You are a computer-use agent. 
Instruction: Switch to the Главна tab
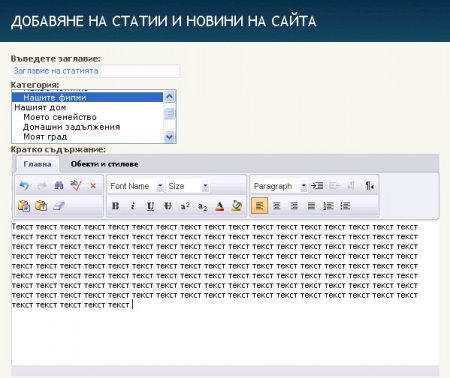37,164
